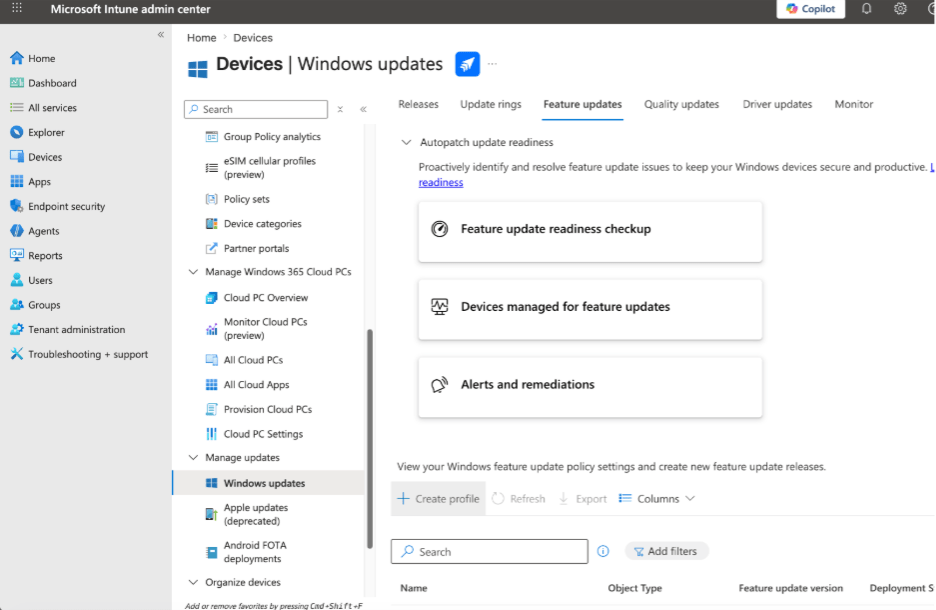Follow the readiness hyperlink

tap(441, 183)
